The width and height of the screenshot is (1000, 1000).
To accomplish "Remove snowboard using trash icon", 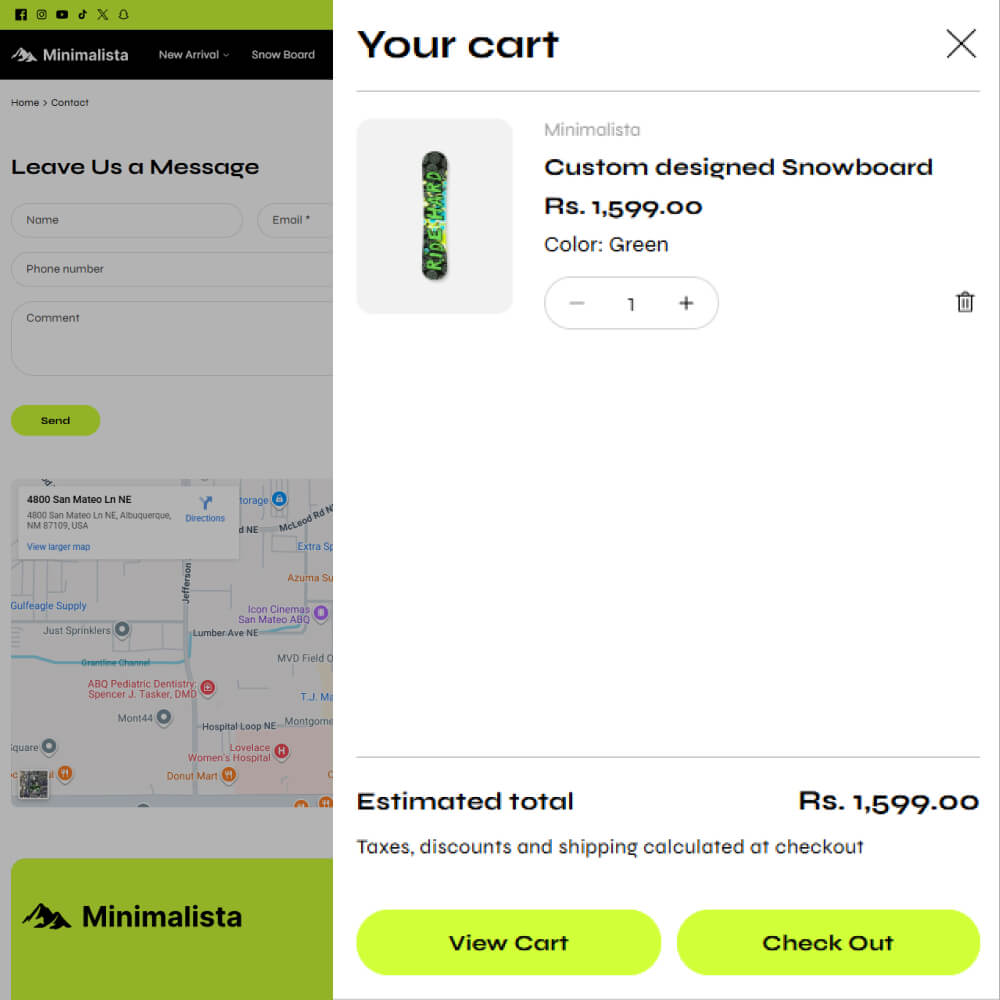I will (x=965, y=302).
